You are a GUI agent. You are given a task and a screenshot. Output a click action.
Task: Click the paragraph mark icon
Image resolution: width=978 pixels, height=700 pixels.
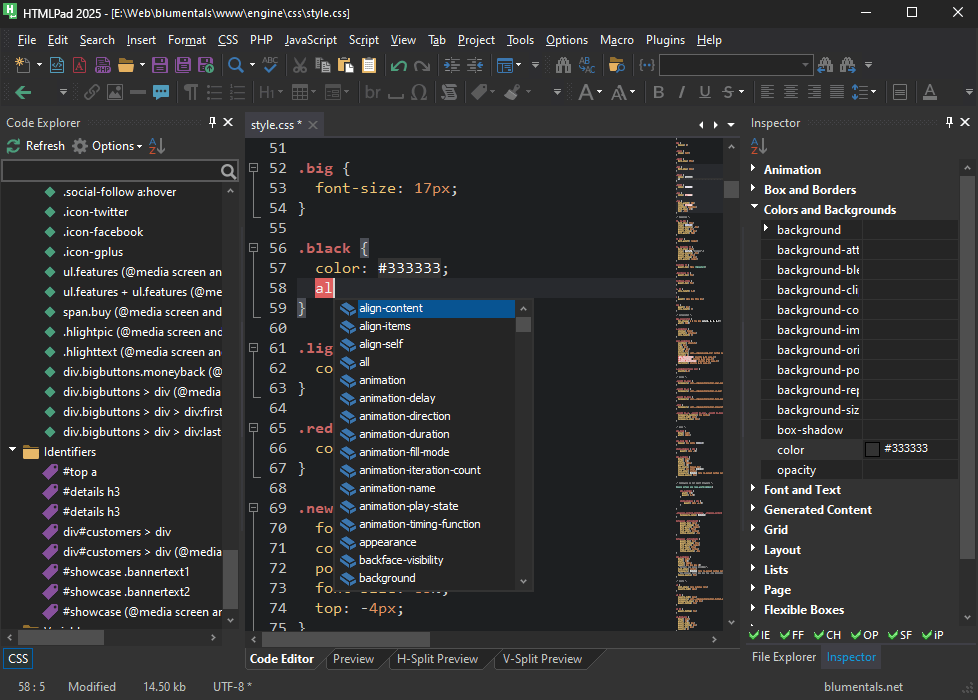191,91
